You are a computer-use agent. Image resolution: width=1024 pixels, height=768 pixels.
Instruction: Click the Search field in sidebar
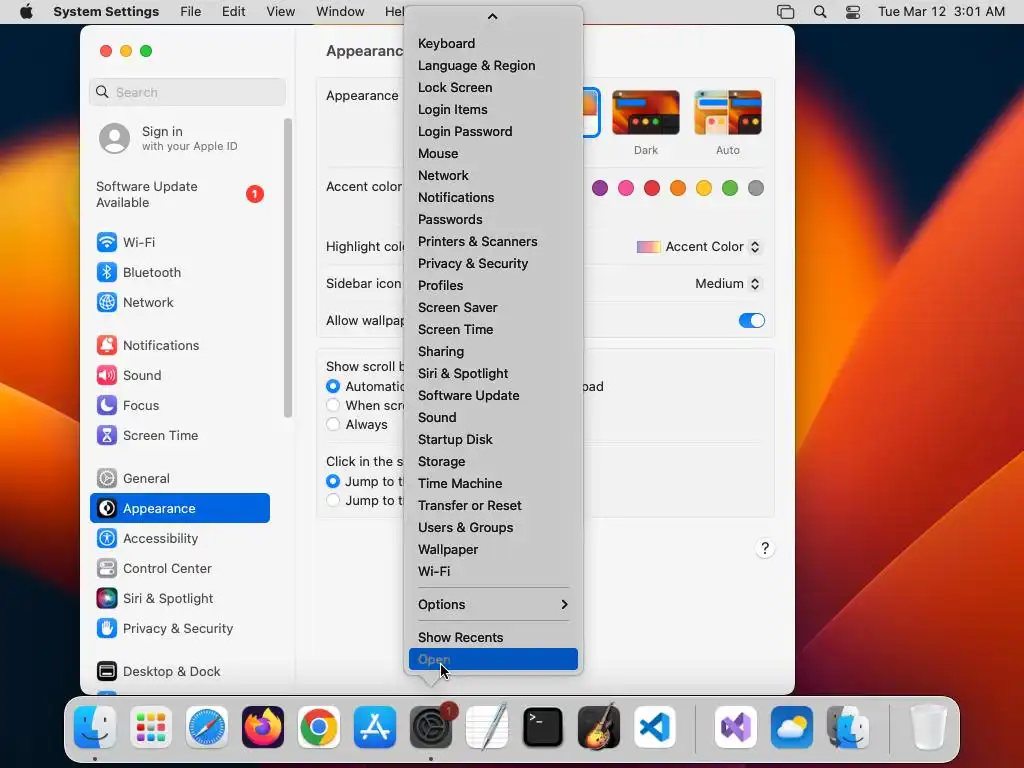[x=187, y=92]
